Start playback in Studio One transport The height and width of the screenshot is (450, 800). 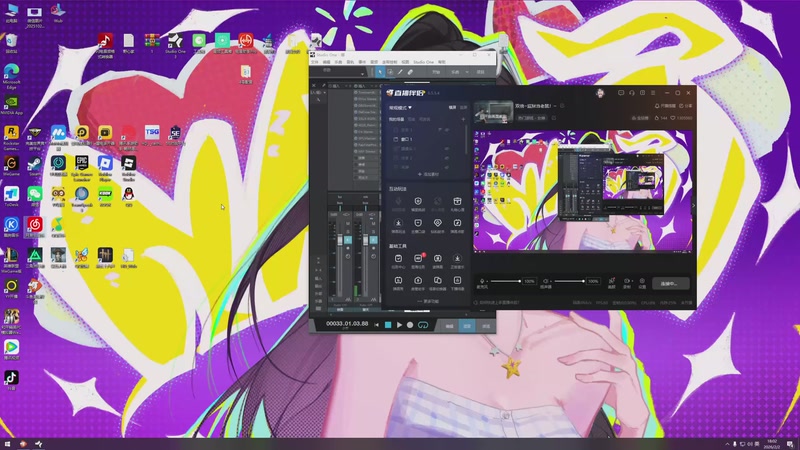(399, 325)
